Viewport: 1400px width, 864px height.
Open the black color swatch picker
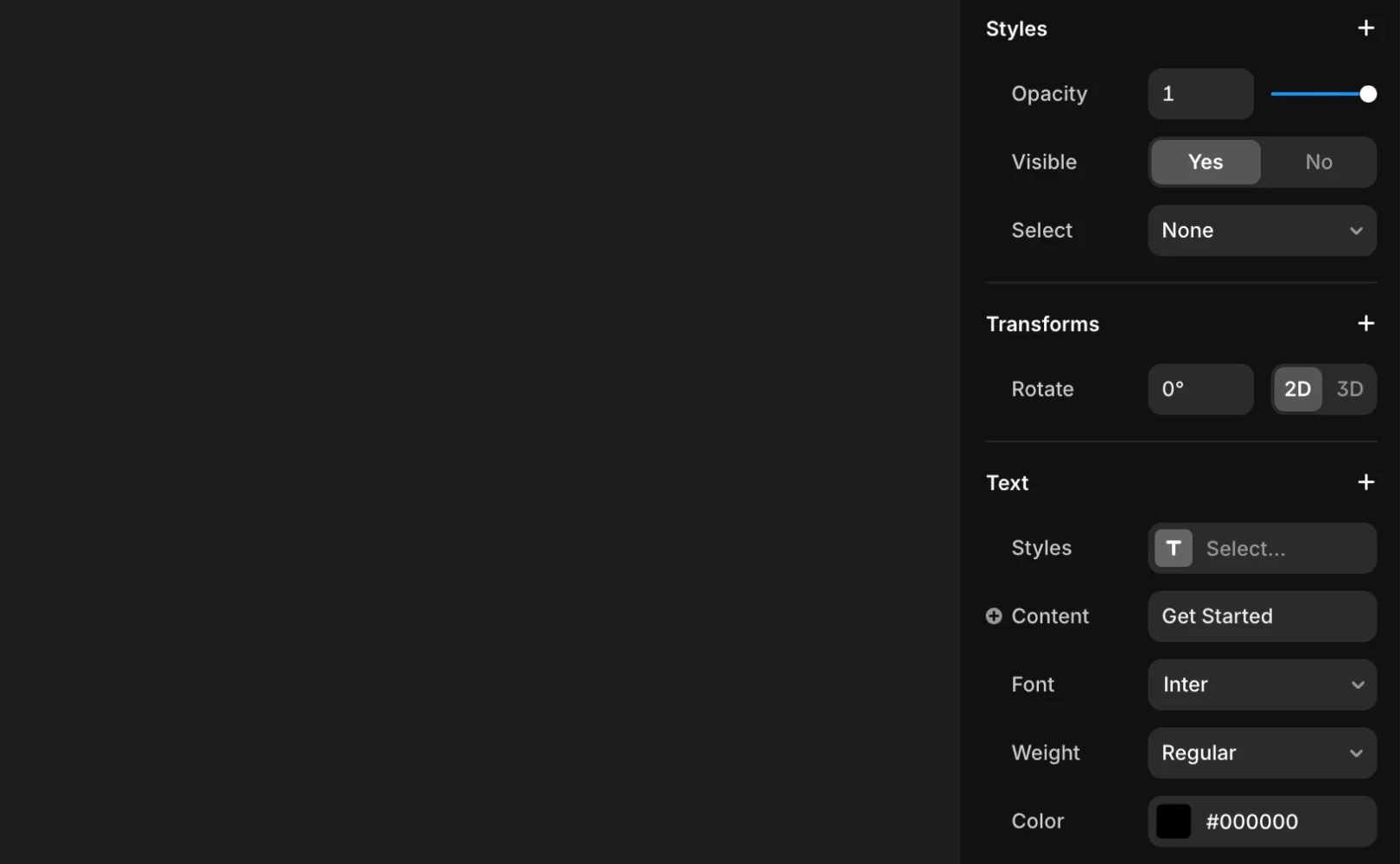(1174, 821)
